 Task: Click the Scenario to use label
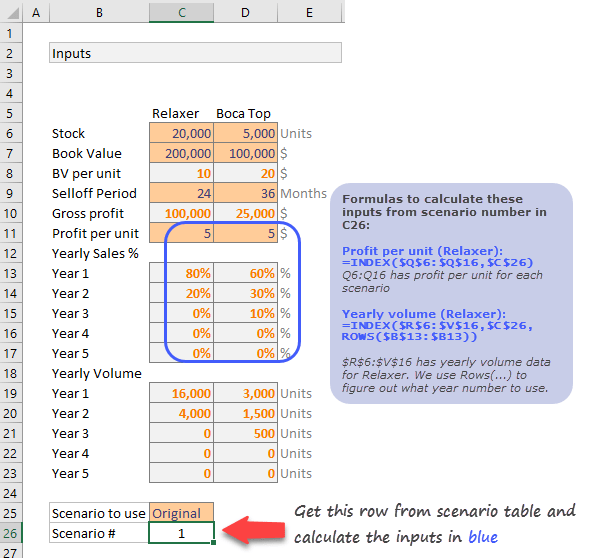coord(99,513)
